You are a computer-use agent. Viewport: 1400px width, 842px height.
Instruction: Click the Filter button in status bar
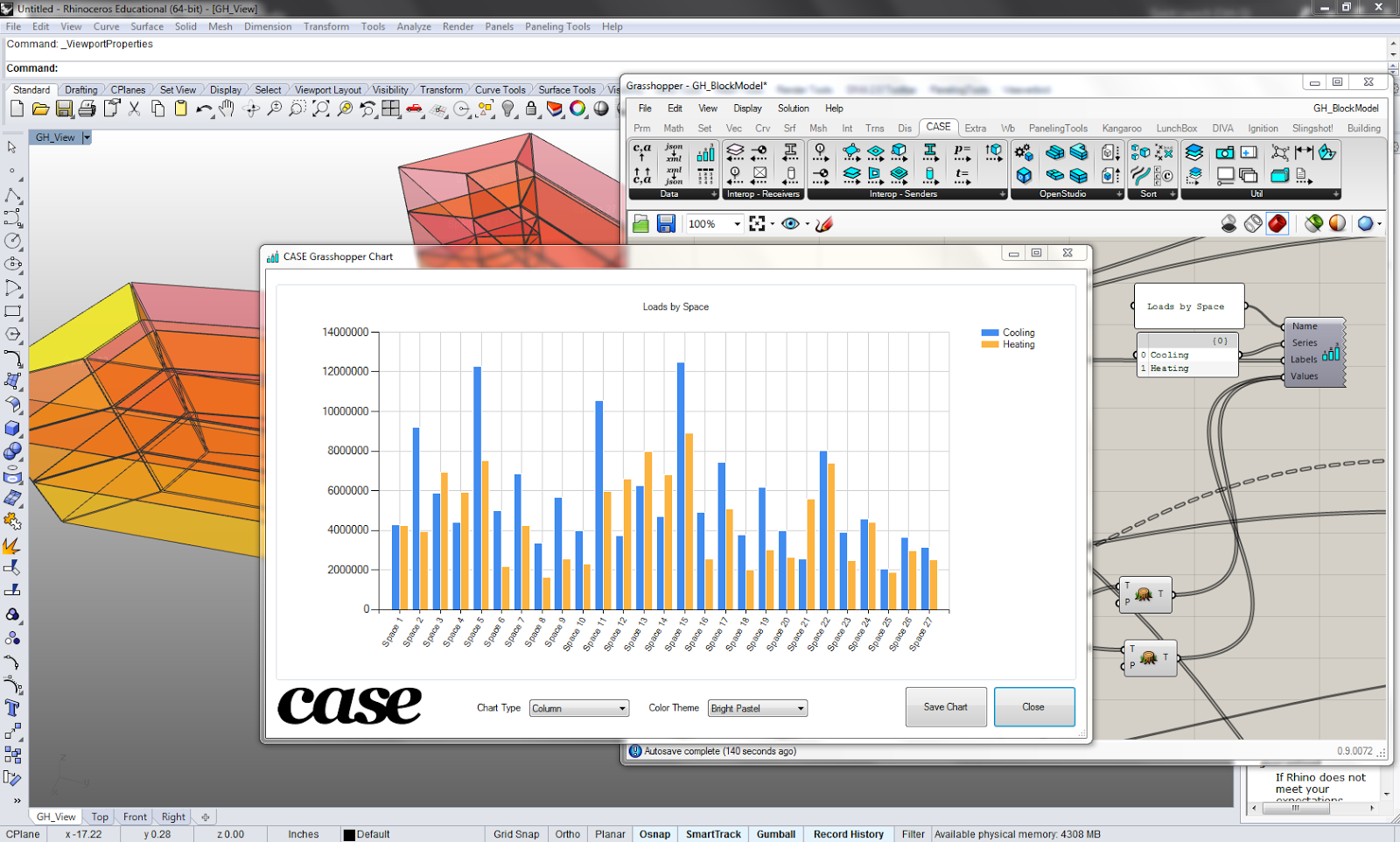(913, 834)
